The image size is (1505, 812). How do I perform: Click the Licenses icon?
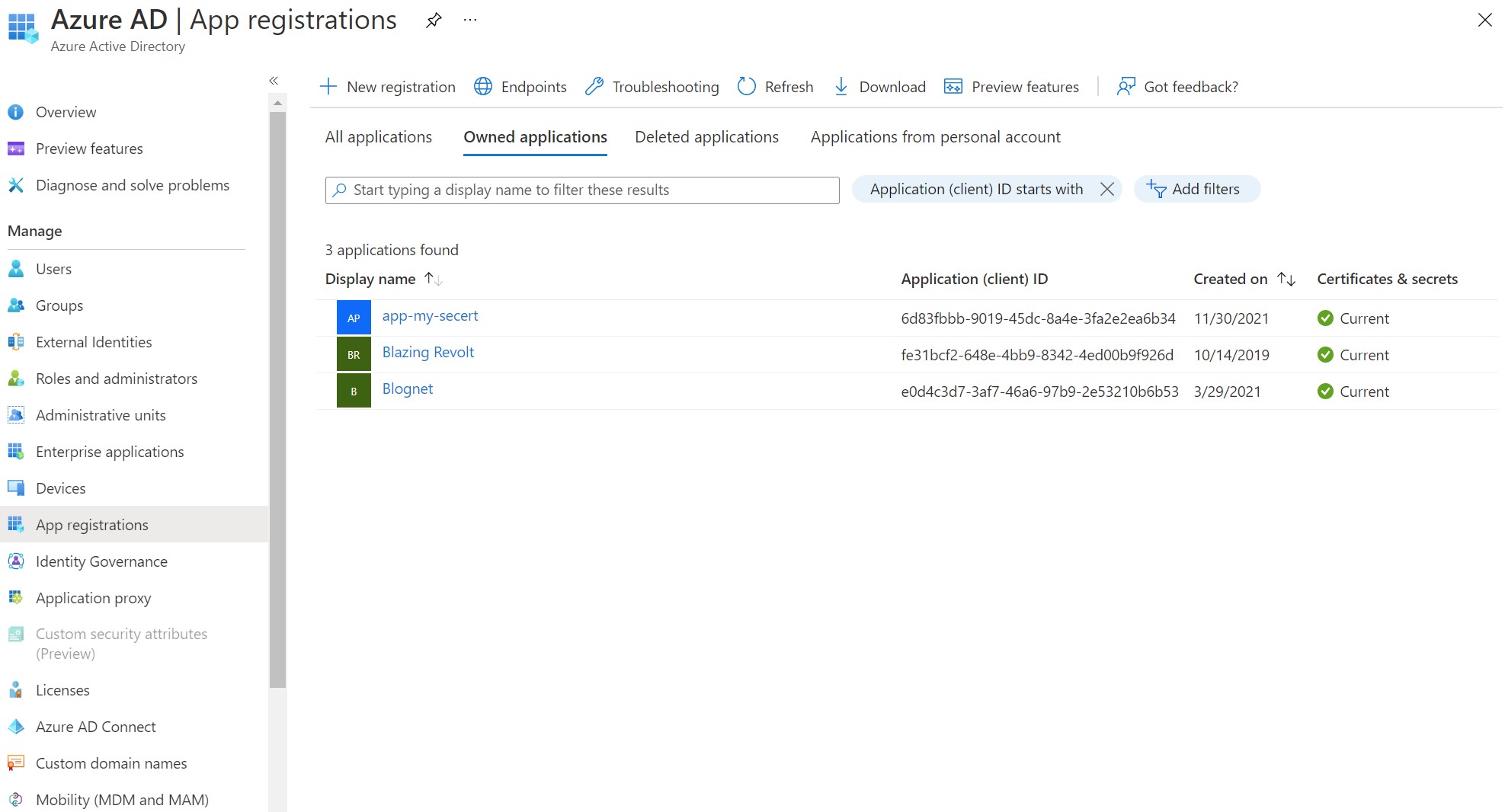(16, 690)
